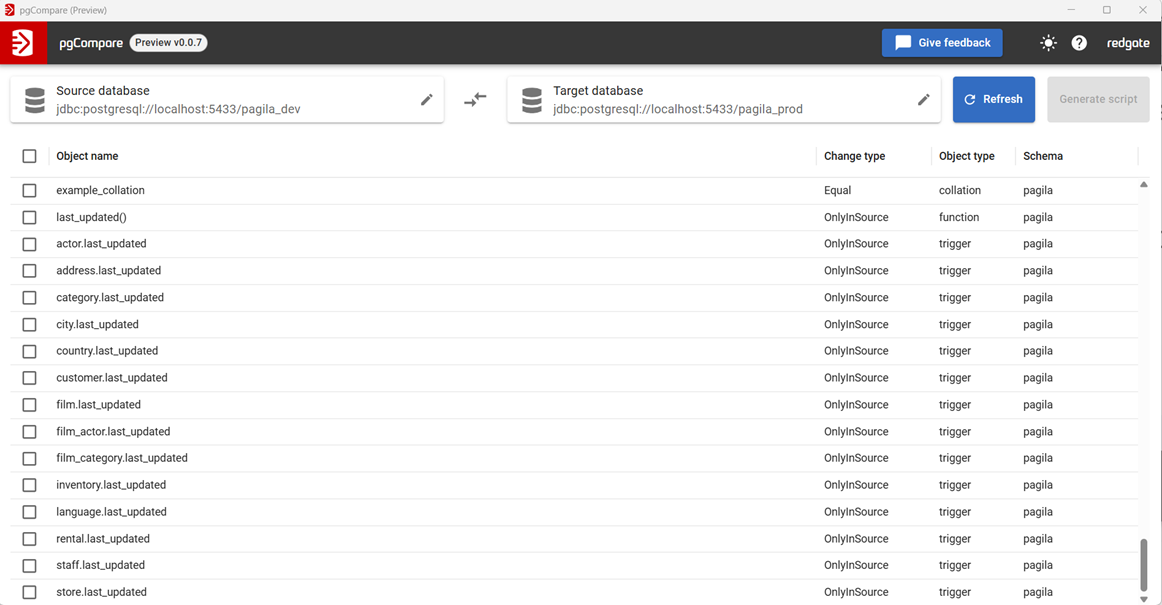Edit target database with pencil icon
The width and height of the screenshot is (1162, 605).
click(x=924, y=100)
